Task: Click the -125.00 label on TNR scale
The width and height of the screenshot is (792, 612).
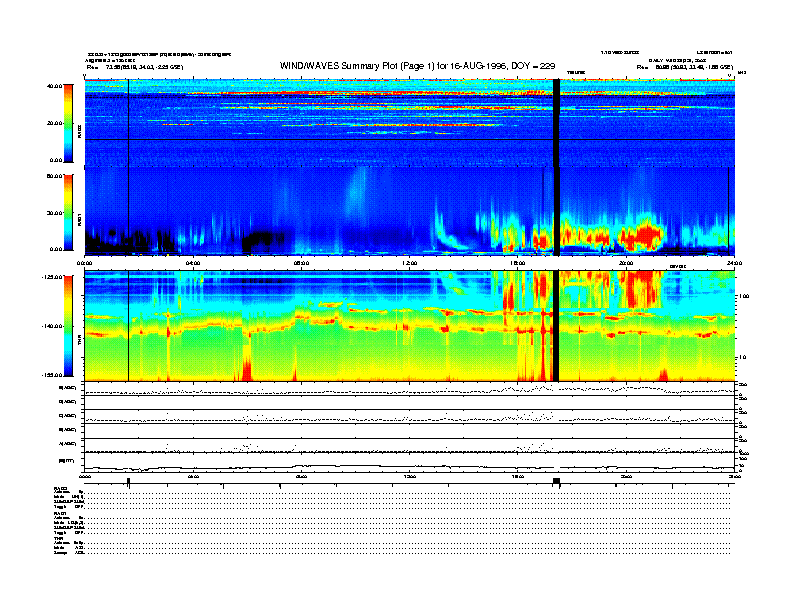Action: point(52,277)
